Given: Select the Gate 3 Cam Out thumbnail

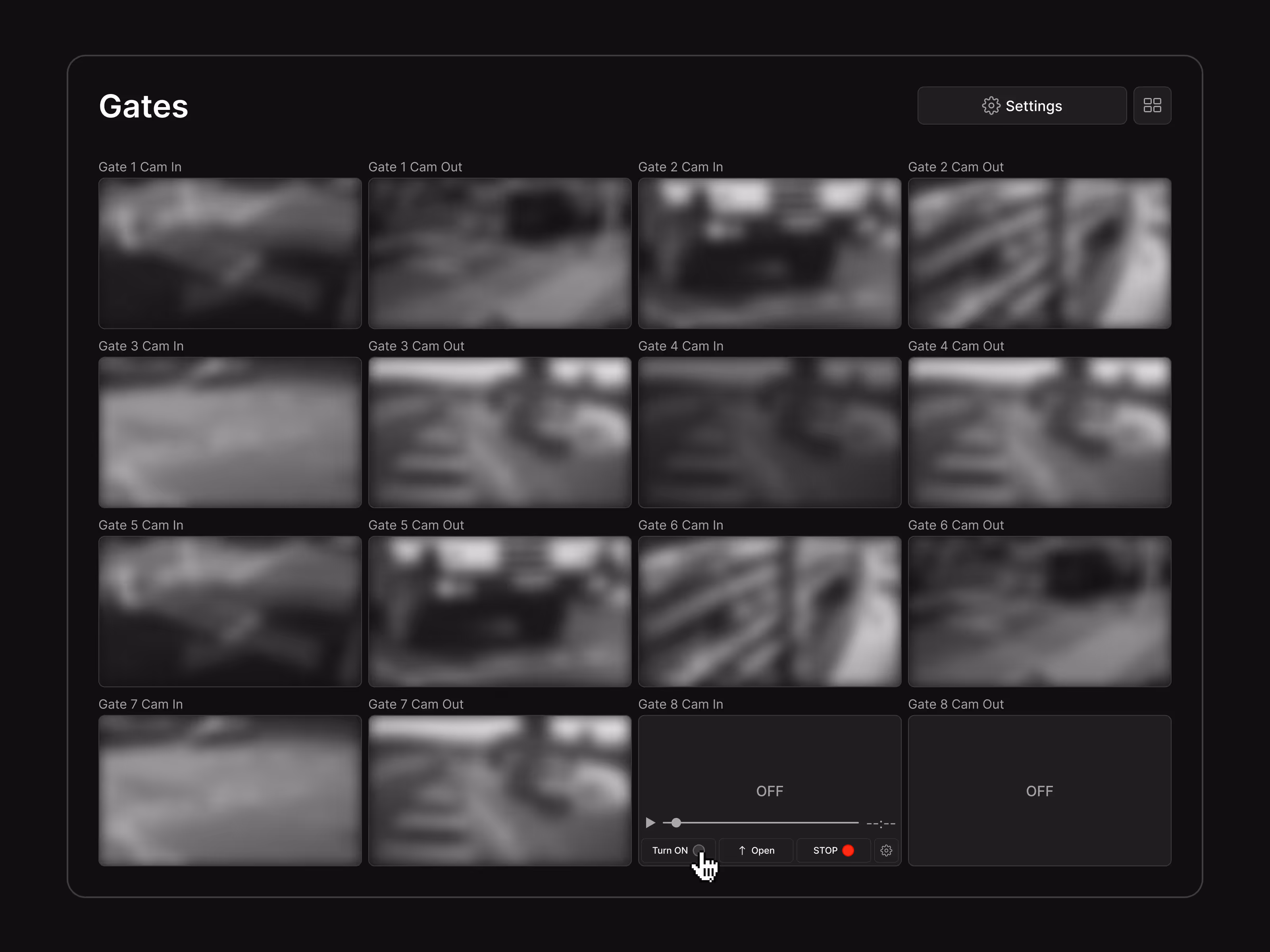Looking at the screenshot, I should [500, 432].
